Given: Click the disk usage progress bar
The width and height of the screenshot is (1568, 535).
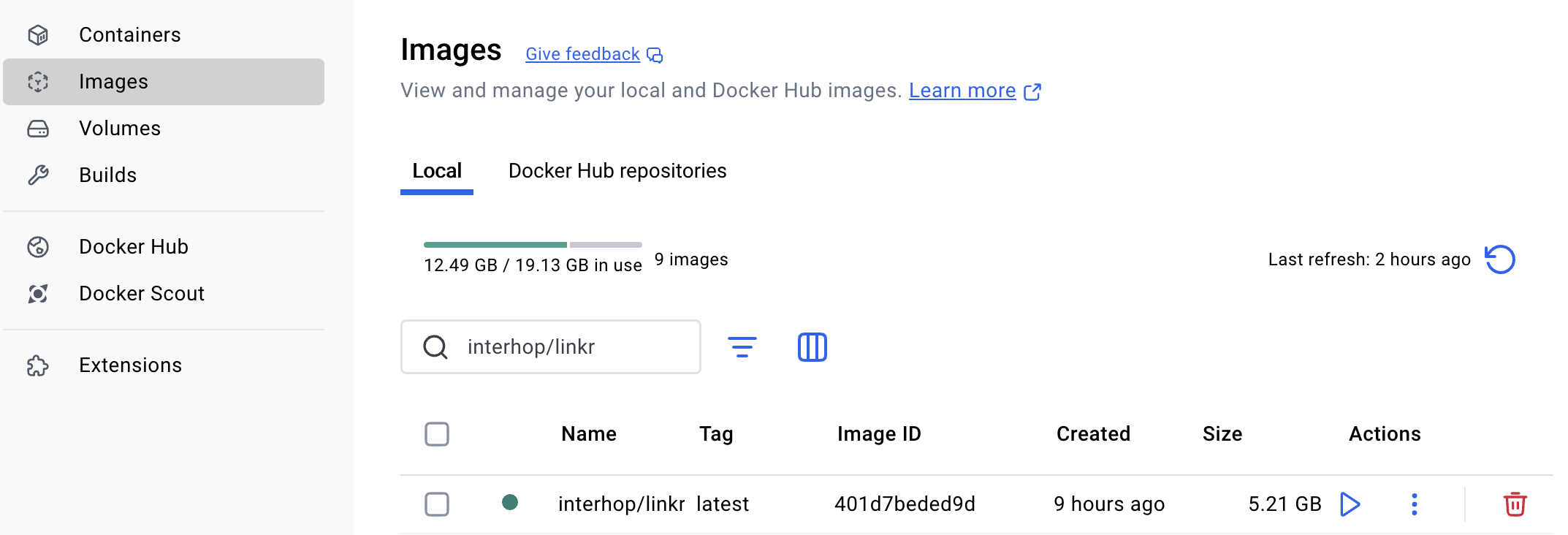Looking at the screenshot, I should (x=533, y=245).
